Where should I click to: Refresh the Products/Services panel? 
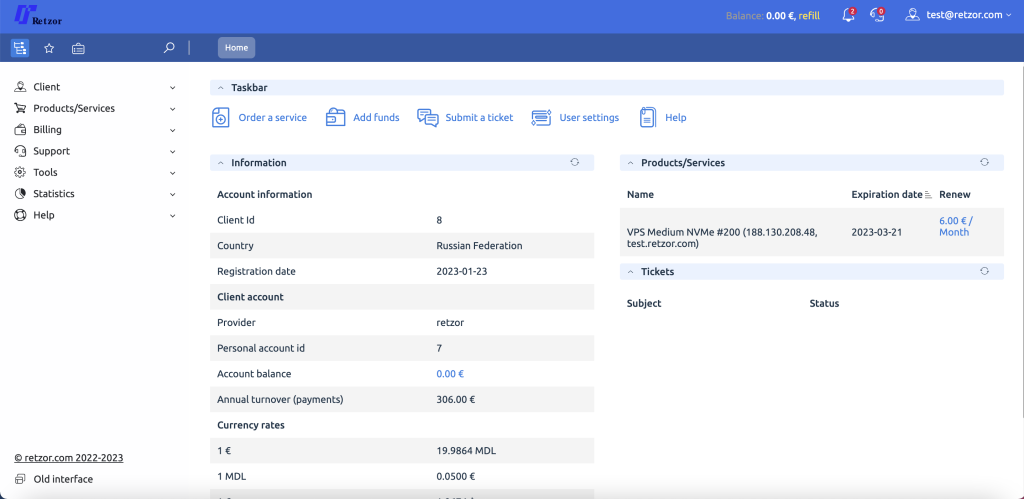984,162
